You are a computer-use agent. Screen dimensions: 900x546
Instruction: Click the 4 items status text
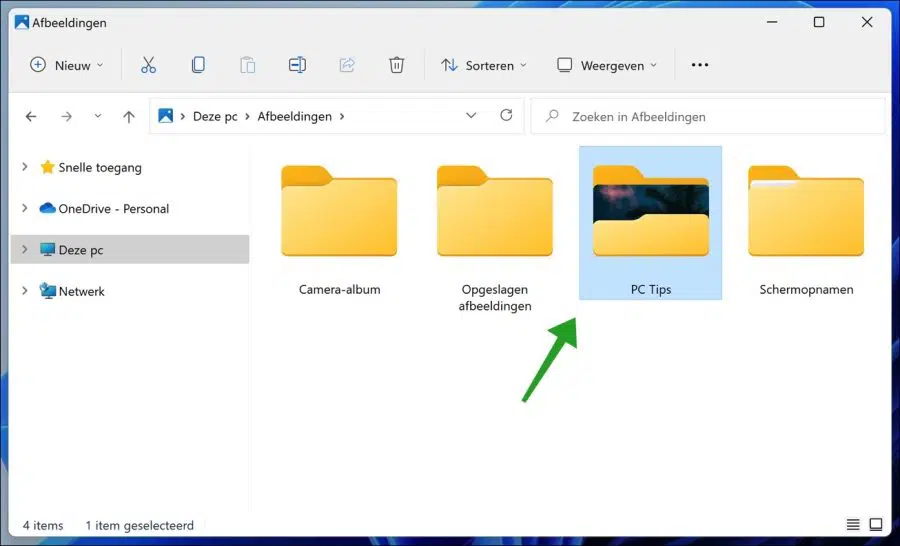tap(43, 525)
